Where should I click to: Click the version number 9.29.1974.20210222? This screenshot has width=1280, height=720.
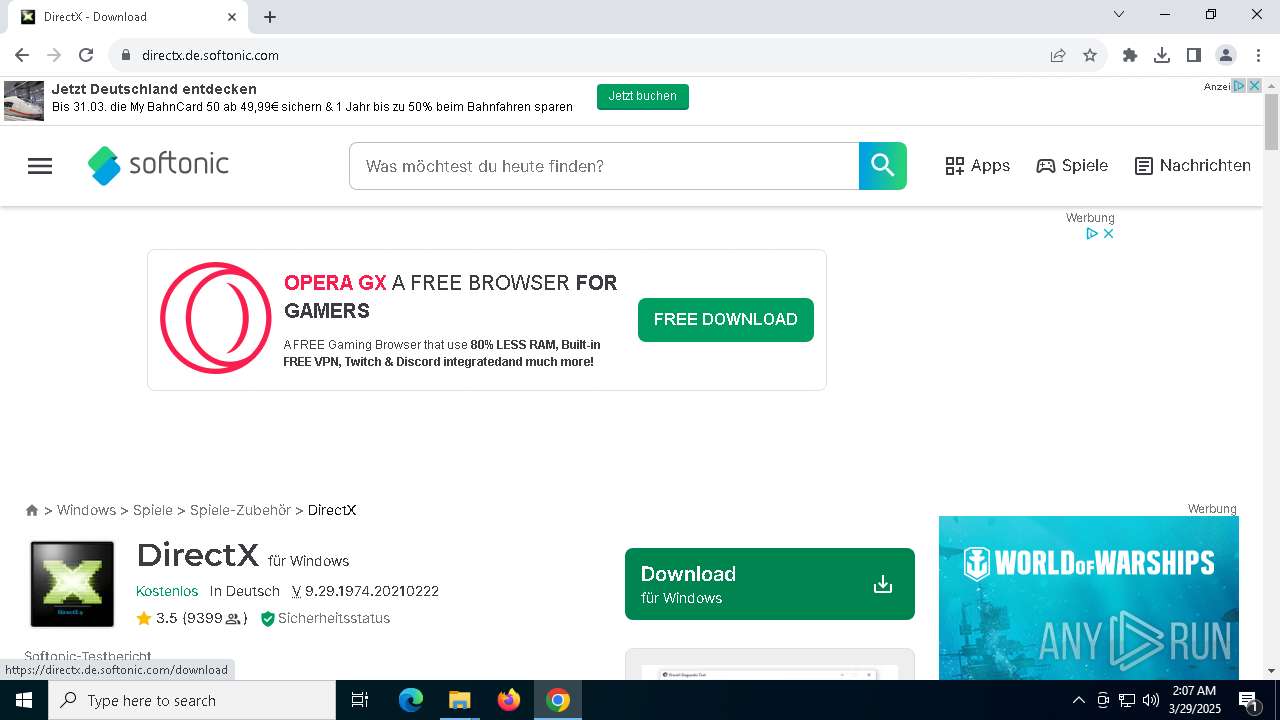click(x=372, y=591)
